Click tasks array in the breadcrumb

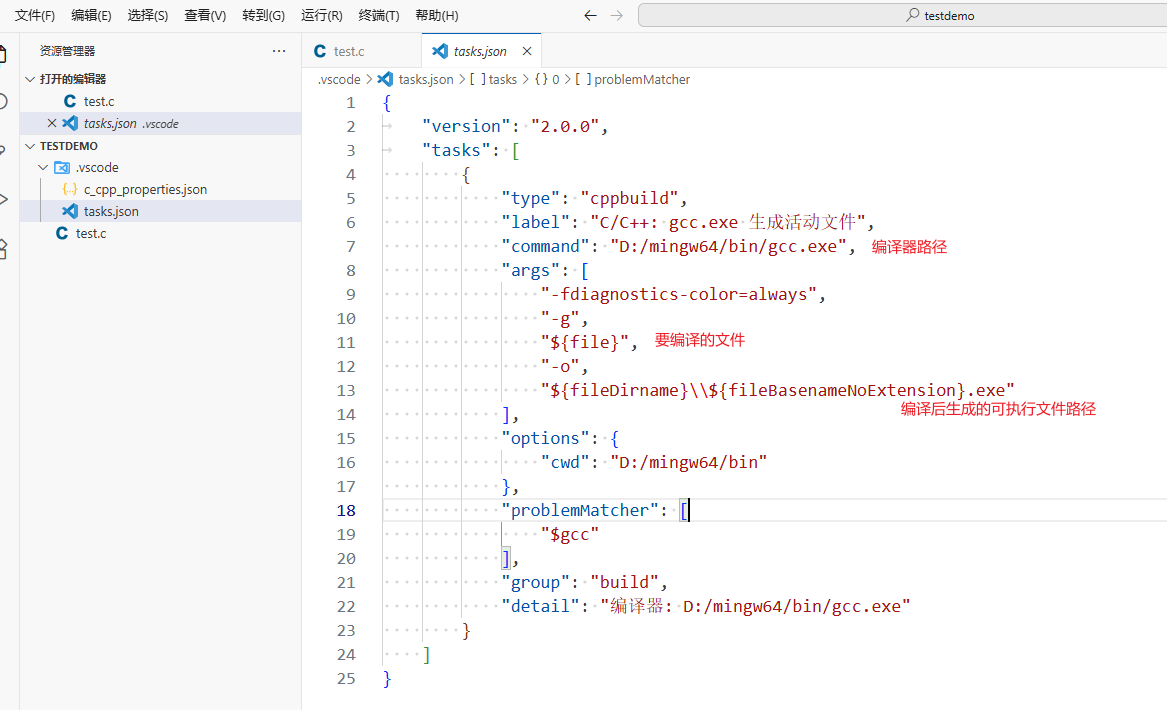pos(493,80)
